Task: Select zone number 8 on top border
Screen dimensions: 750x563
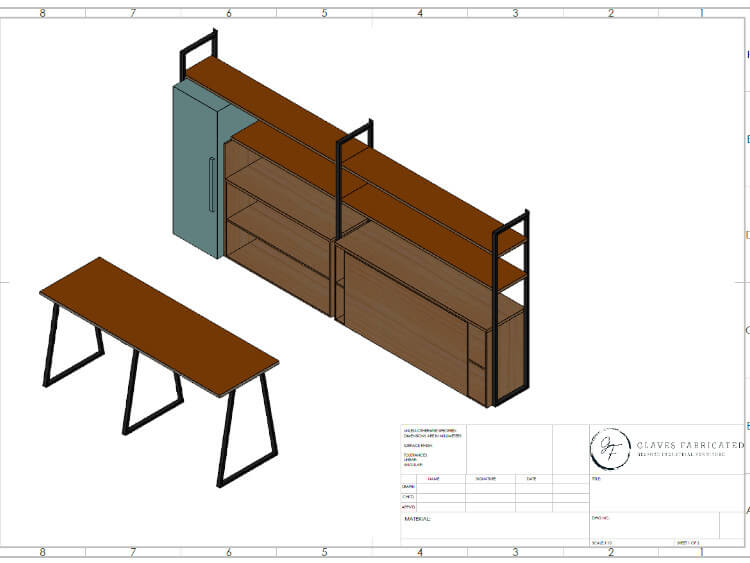Action: click(42, 13)
